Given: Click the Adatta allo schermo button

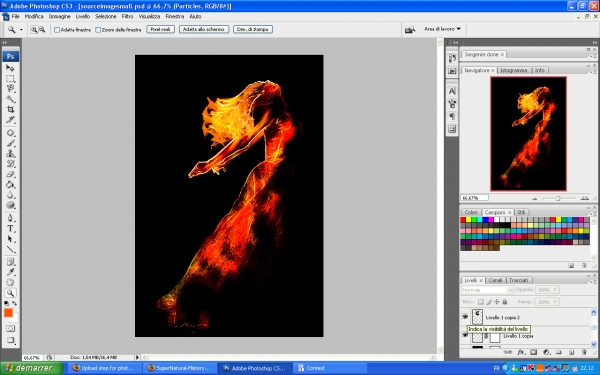Looking at the screenshot, I should click(204, 29).
